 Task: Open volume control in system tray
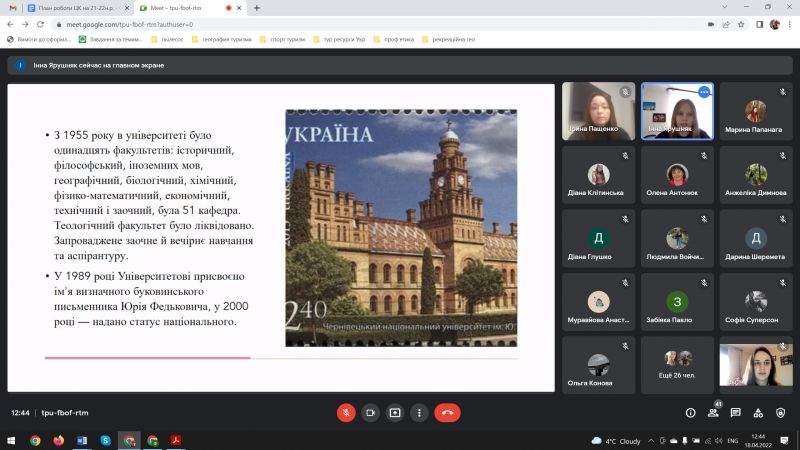(718, 441)
